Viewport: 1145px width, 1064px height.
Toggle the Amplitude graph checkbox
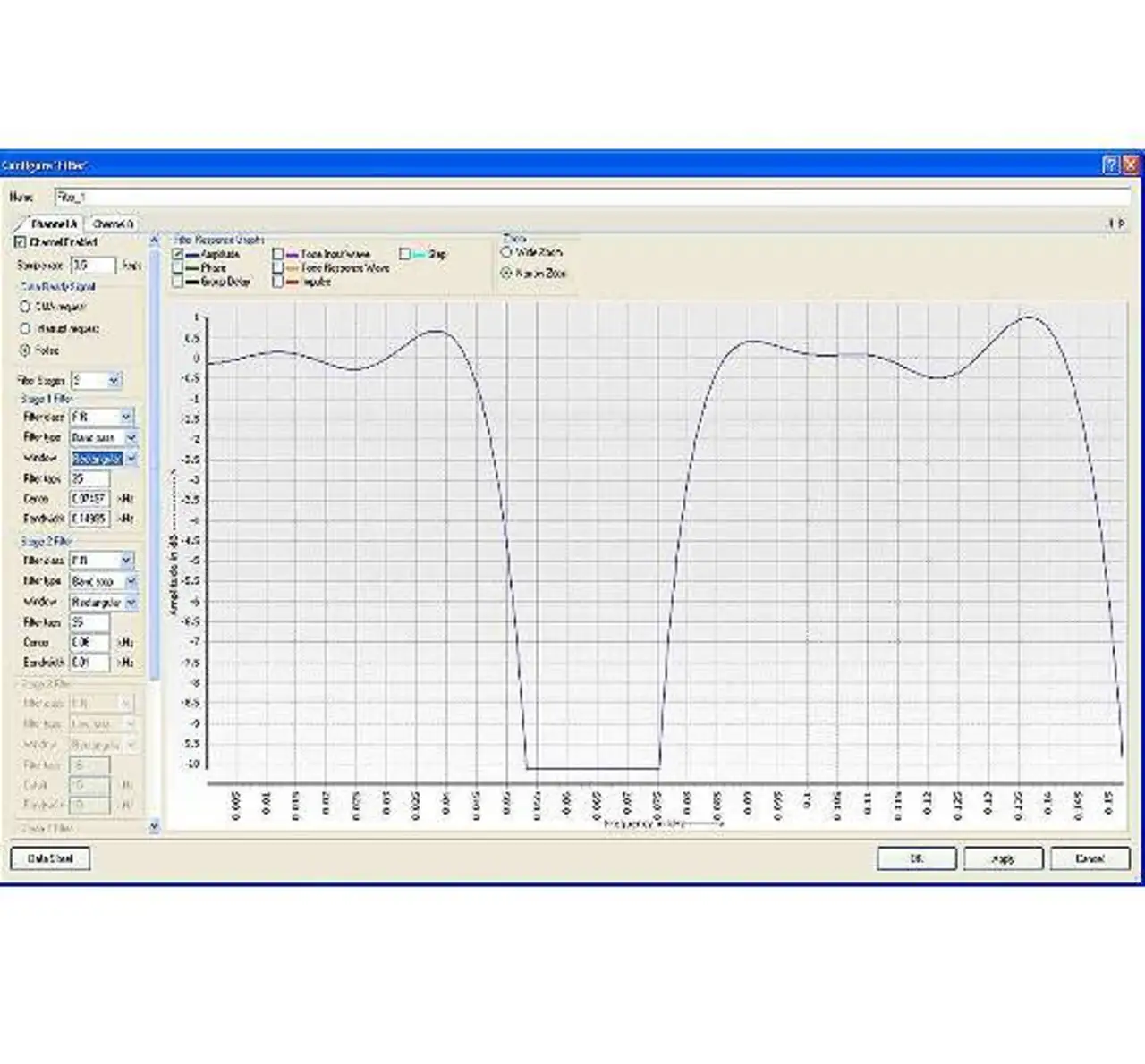[178, 255]
